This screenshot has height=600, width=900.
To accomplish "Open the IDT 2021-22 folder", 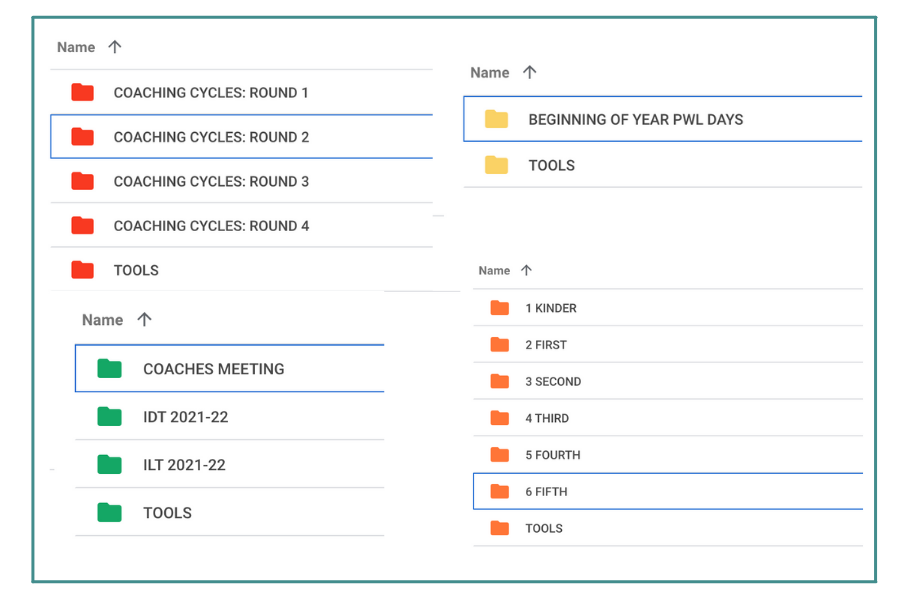I will tap(185, 417).
